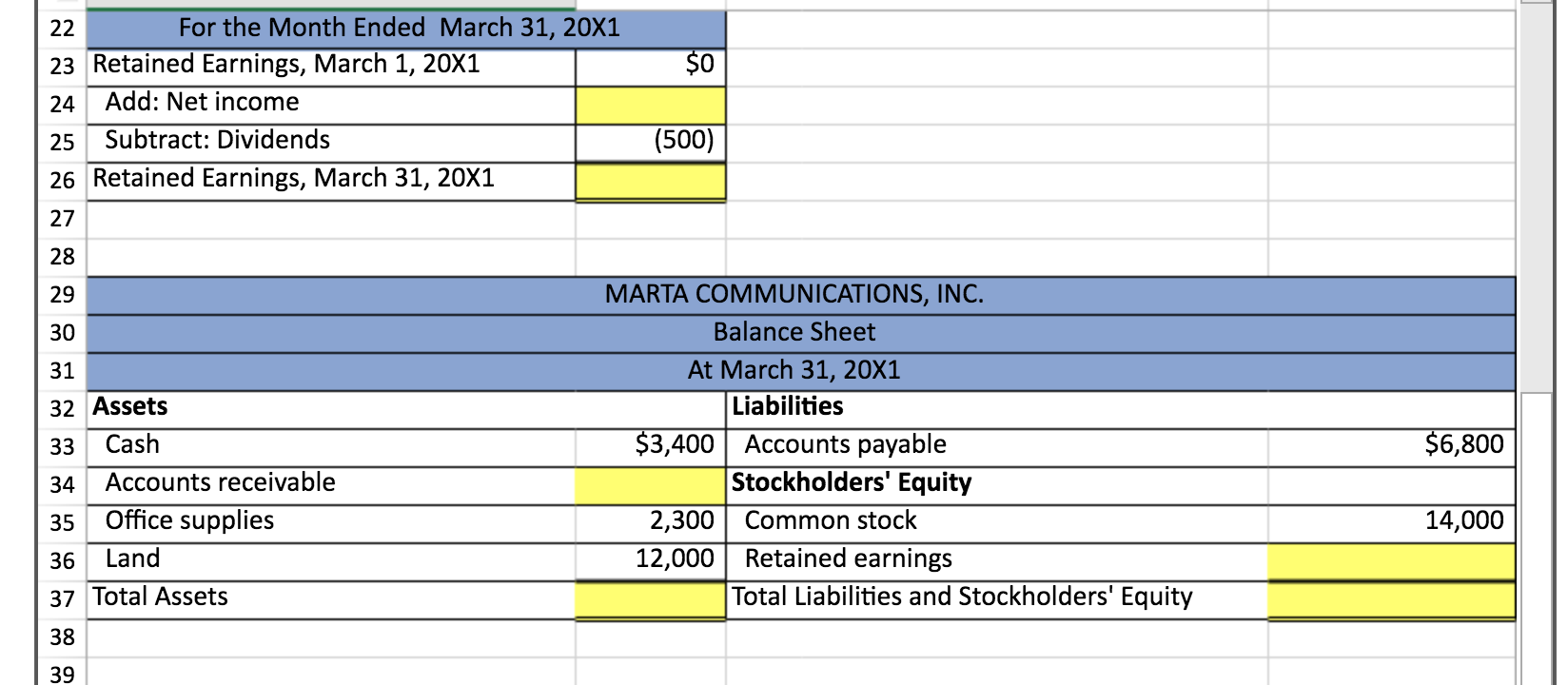Click row header 34
The width and height of the screenshot is (1568, 685).
pos(62,485)
